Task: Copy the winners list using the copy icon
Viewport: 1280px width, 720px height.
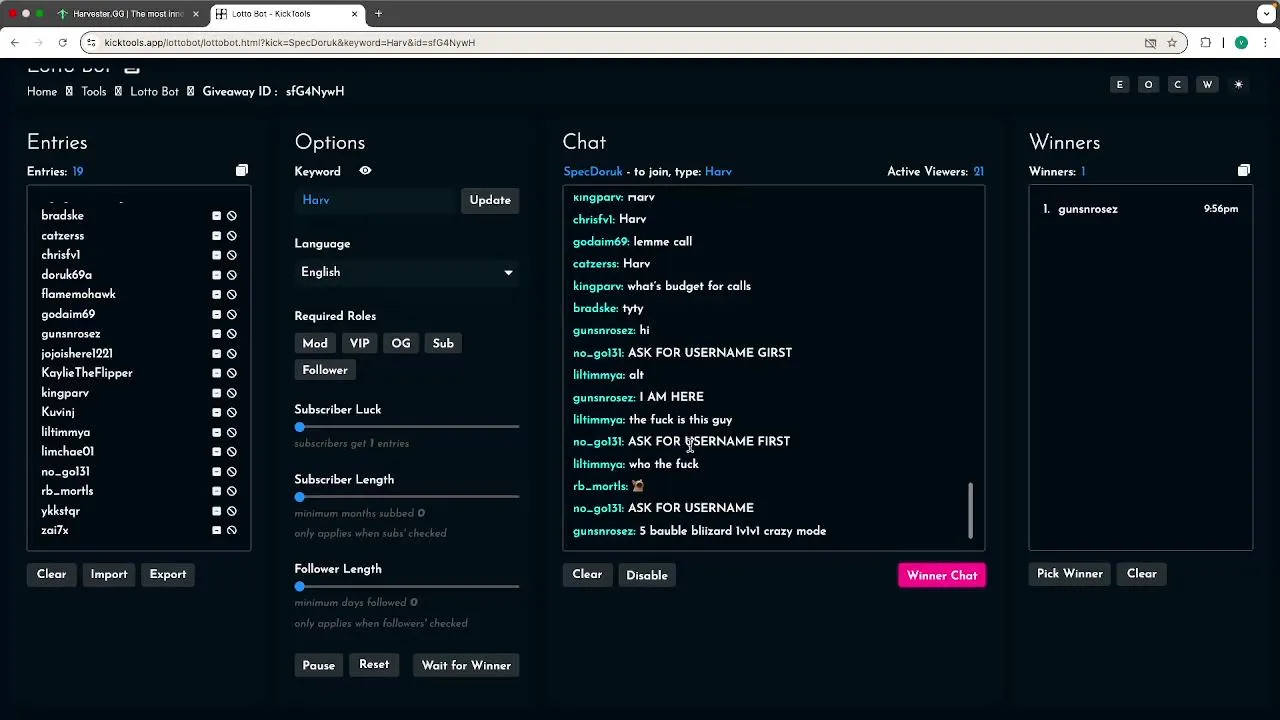Action: coord(1244,171)
